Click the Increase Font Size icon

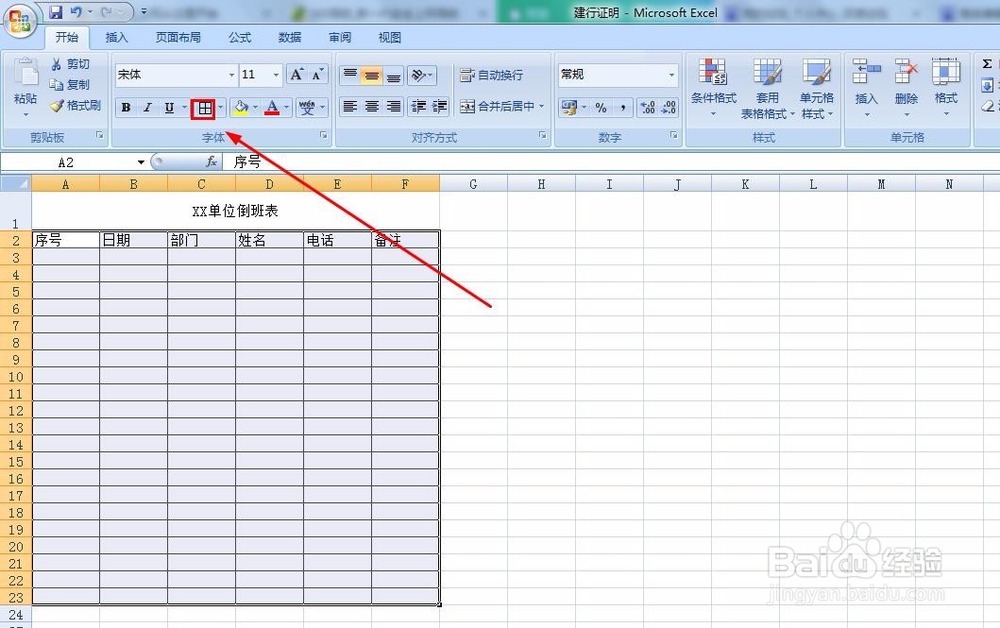tap(295, 72)
